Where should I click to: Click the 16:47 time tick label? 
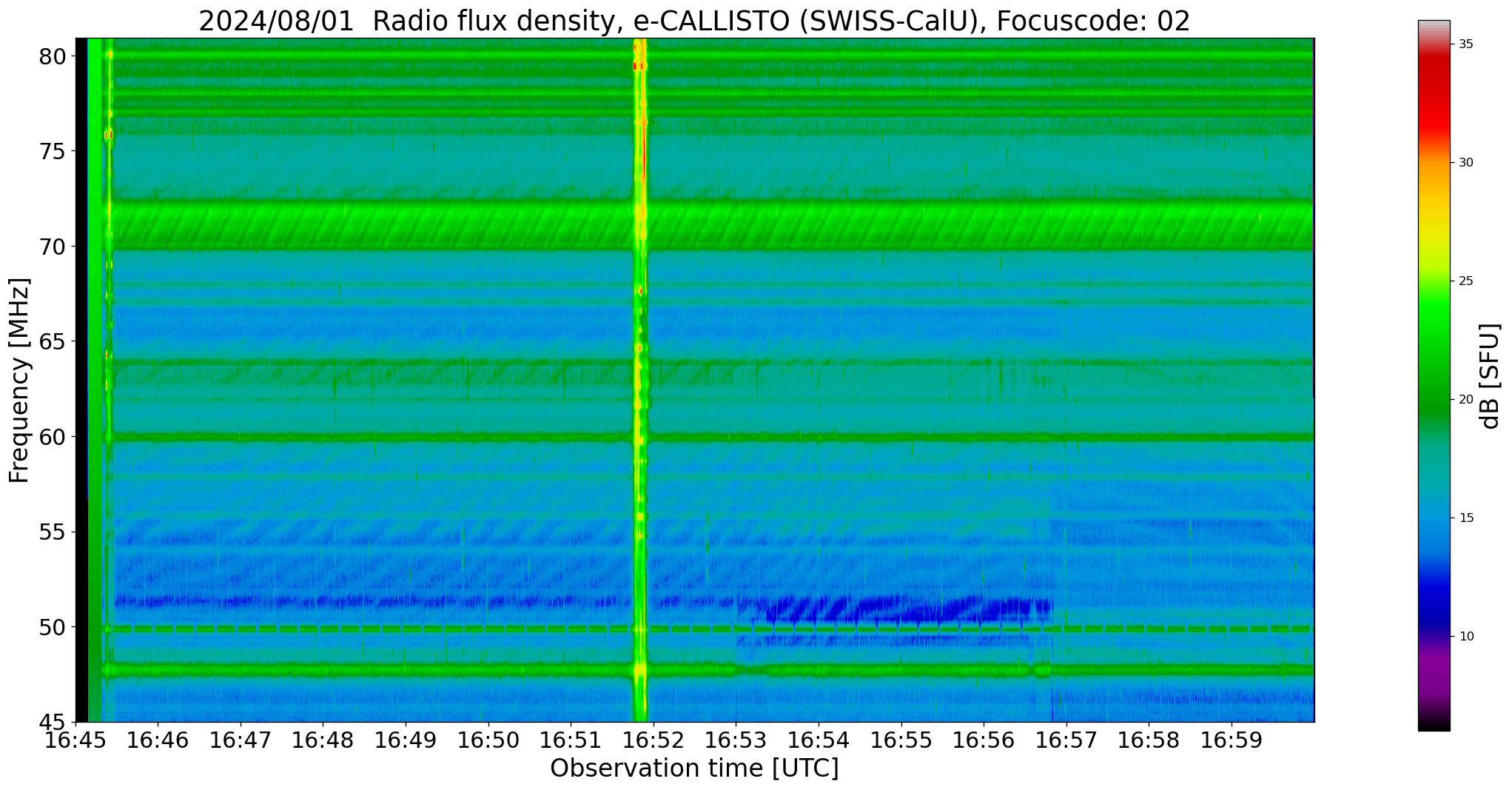click(x=240, y=740)
